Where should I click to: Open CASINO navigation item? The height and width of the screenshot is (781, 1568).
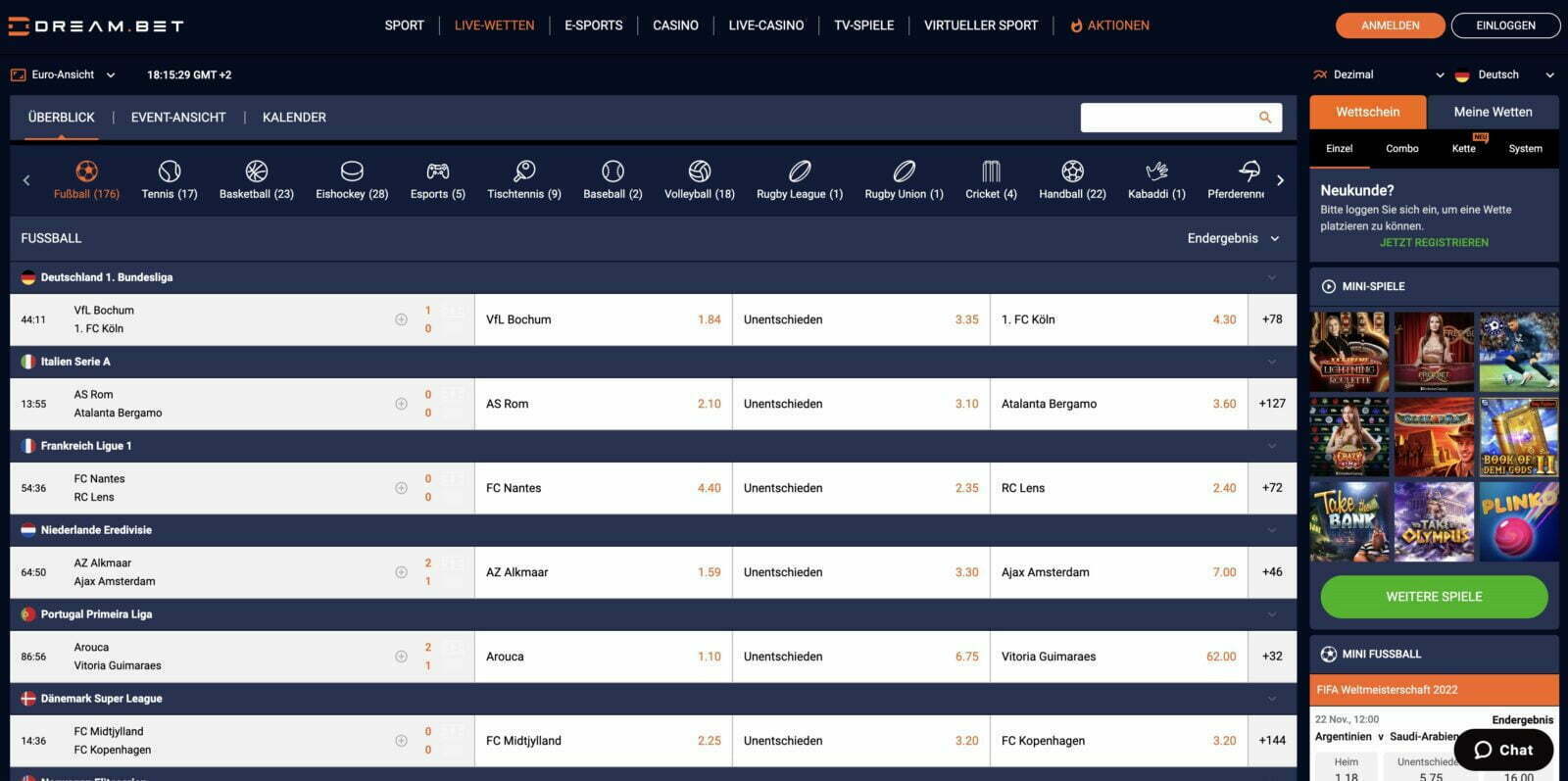[676, 25]
